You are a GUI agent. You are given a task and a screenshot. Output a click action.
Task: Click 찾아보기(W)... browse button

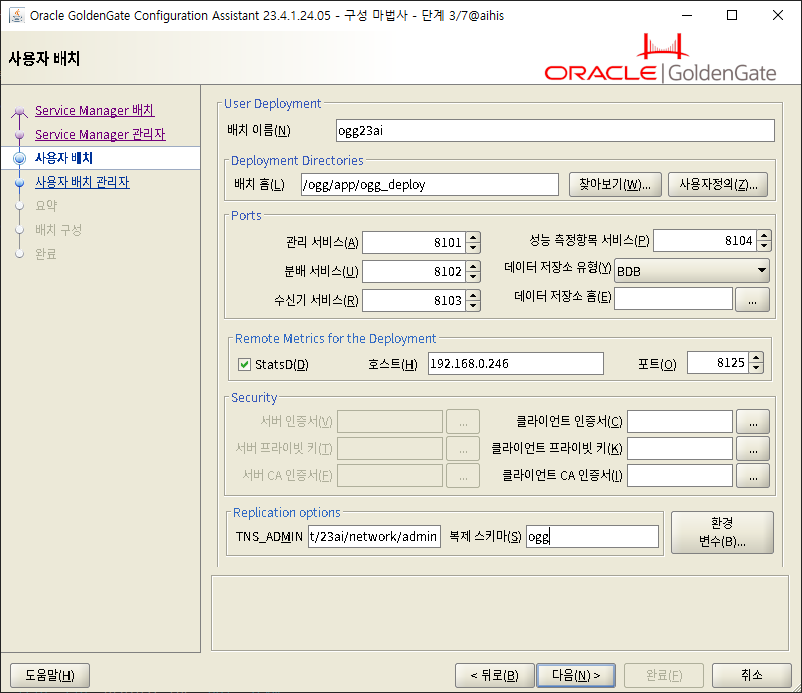tap(615, 185)
